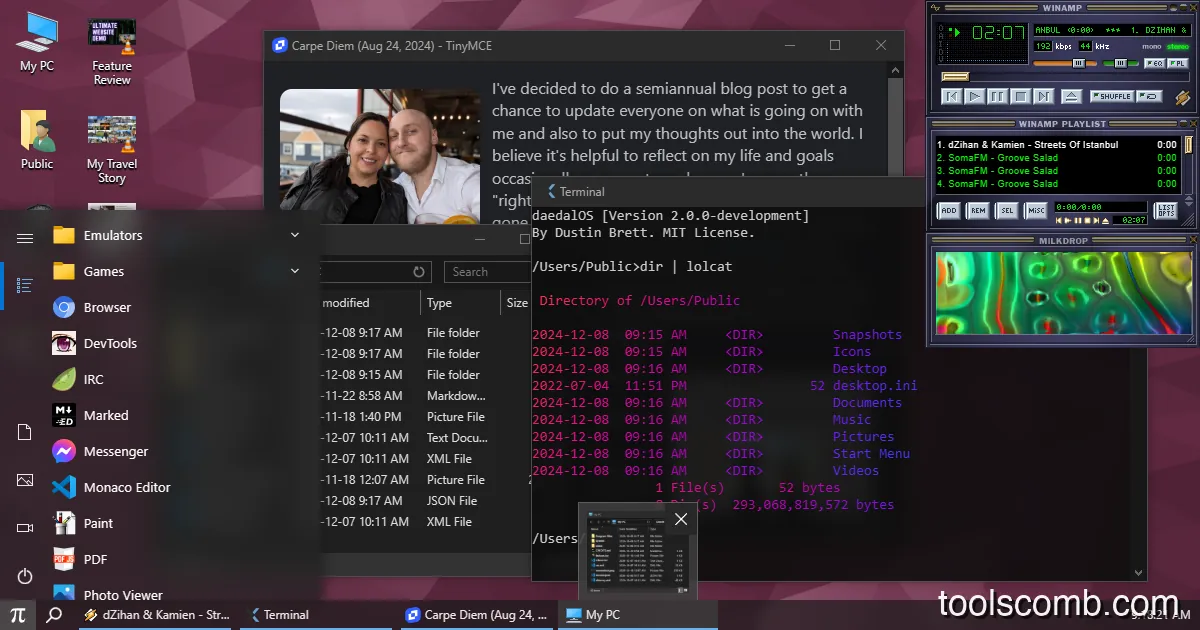Adjust the Winamp balance slider

pos(1121,63)
